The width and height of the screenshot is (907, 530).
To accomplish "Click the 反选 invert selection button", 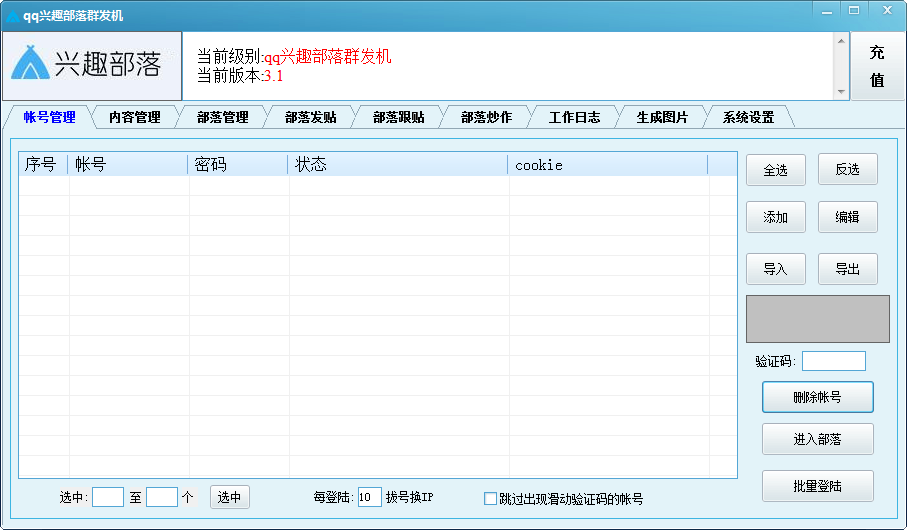I will [x=847, y=170].
